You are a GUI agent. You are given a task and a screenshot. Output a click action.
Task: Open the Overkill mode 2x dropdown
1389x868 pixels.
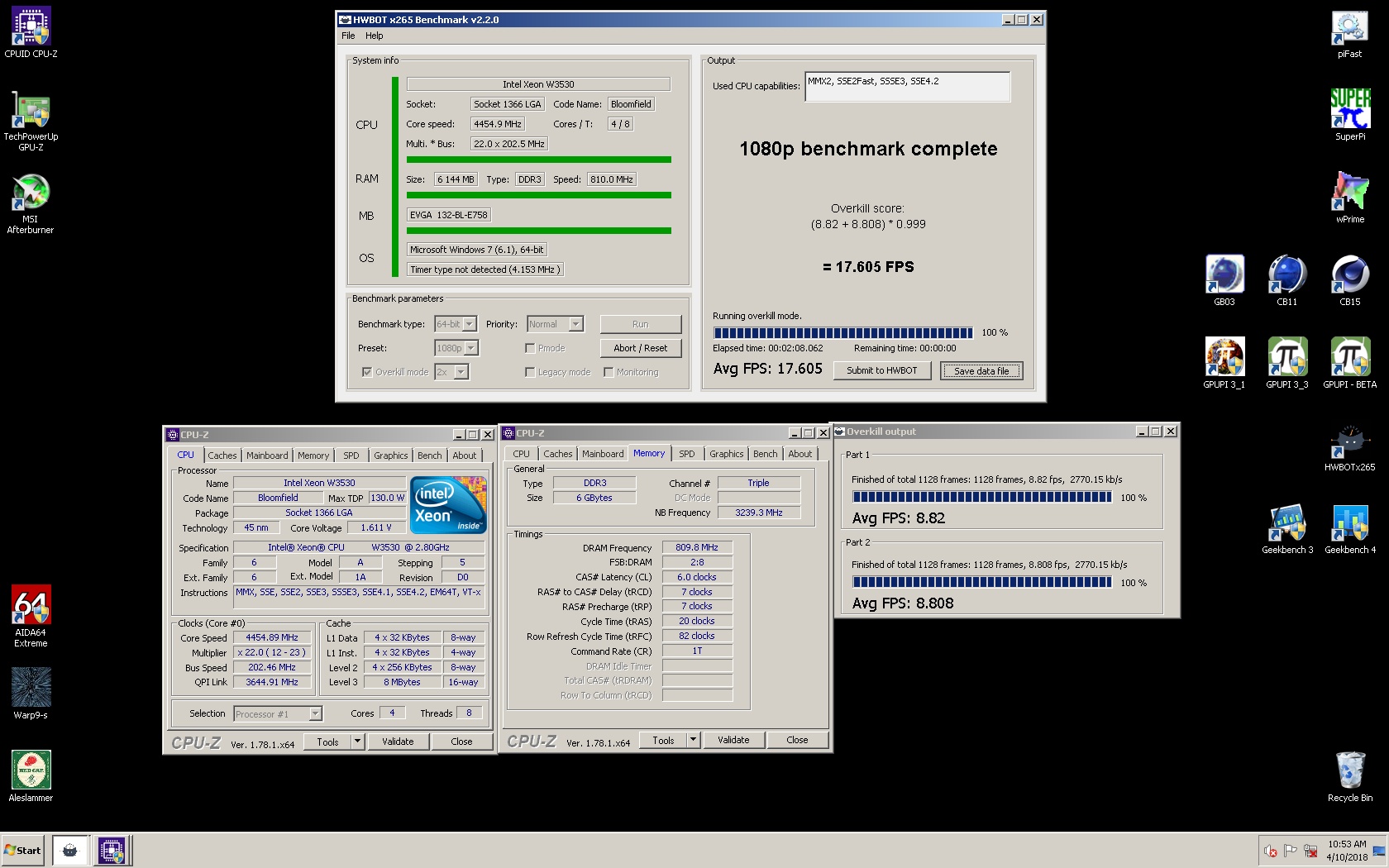click(x=461, y=372)
